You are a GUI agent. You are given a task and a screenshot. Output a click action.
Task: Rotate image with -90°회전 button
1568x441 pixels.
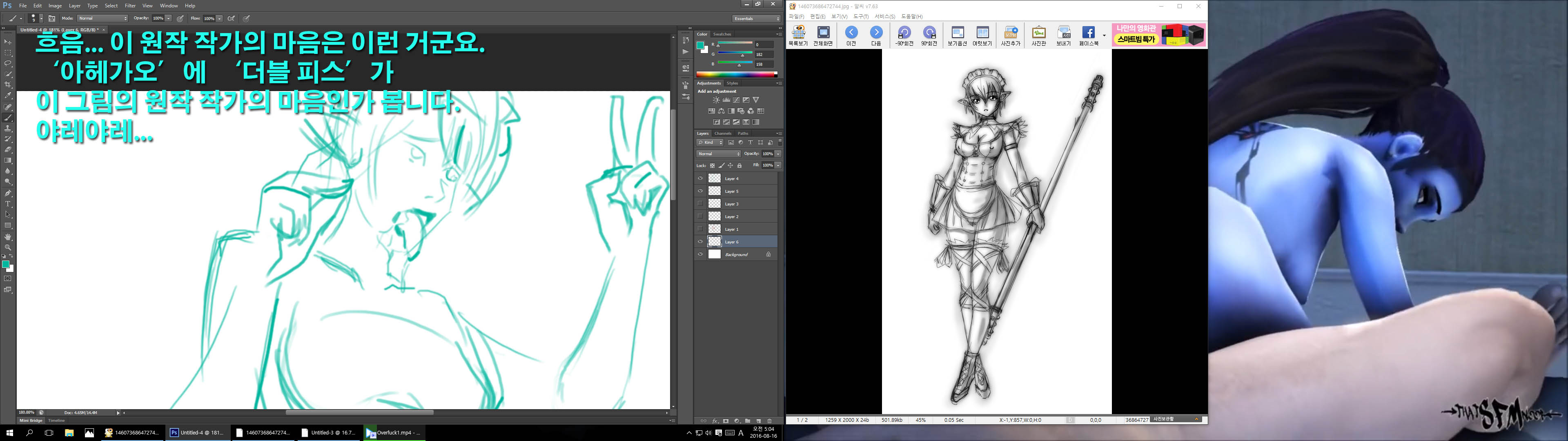904,36
